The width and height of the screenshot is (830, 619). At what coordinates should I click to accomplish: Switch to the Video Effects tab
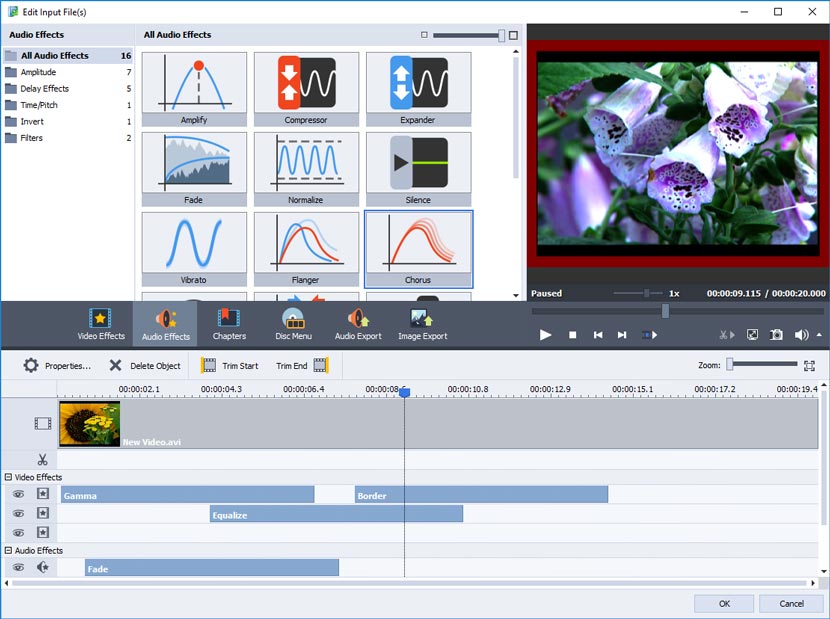100,322
